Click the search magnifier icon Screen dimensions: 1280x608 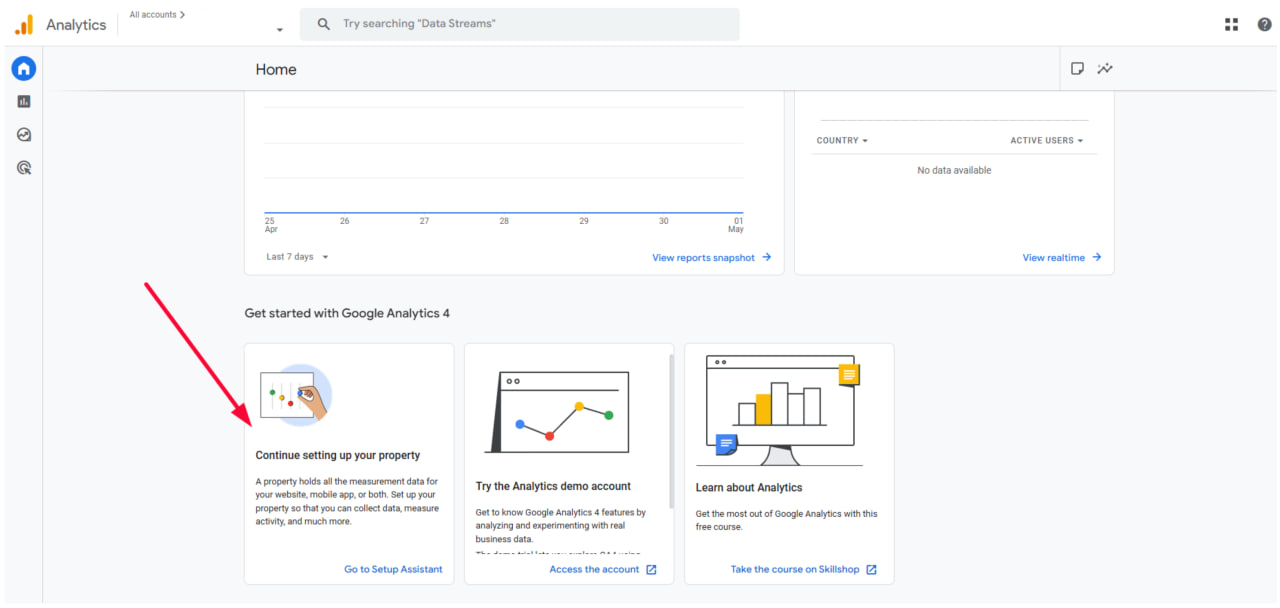tap(323, 24)
